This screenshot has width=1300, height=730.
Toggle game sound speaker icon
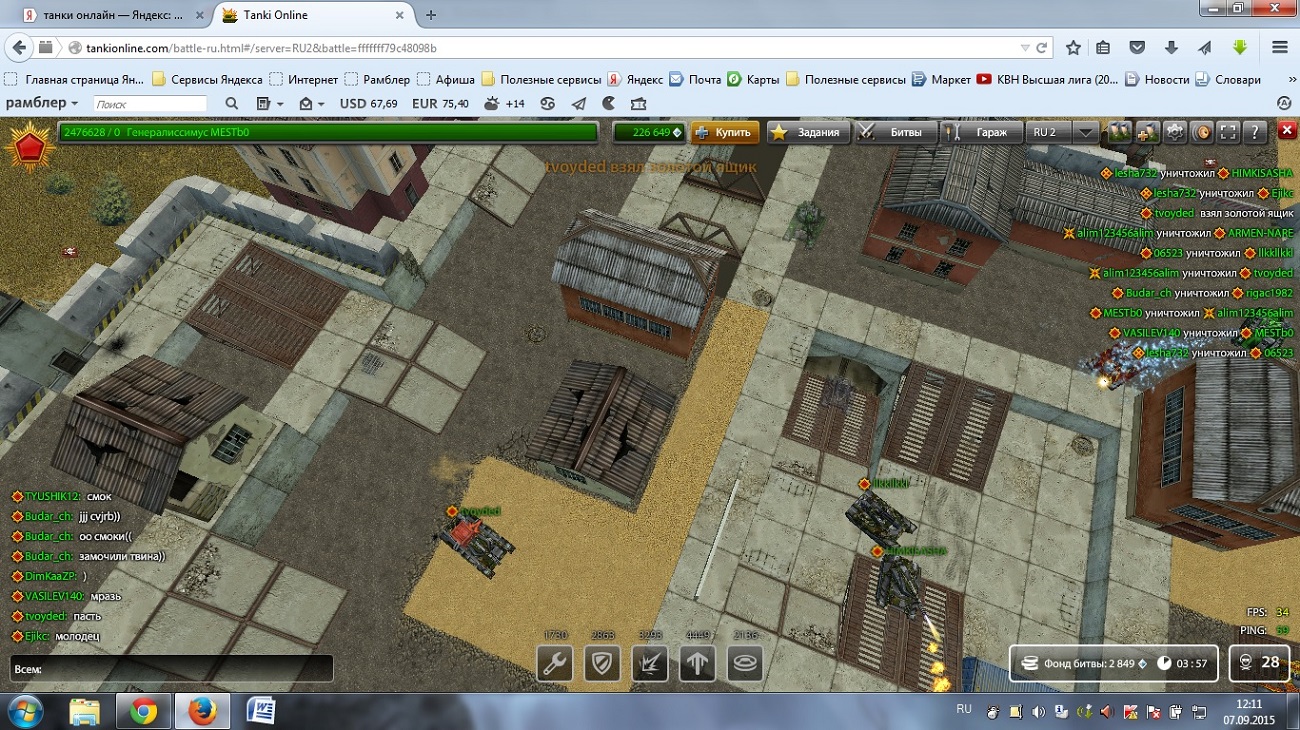(1202, 132)
